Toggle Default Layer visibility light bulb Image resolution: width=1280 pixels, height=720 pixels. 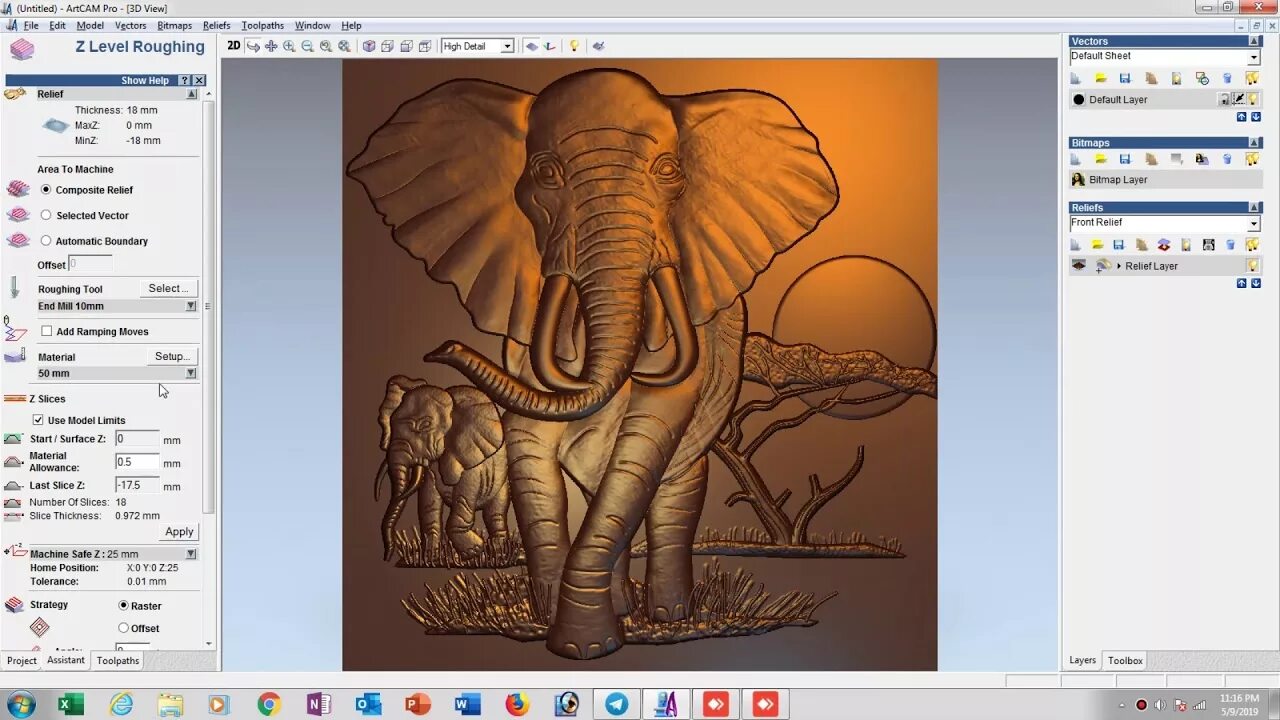[x=1253, y=99]
